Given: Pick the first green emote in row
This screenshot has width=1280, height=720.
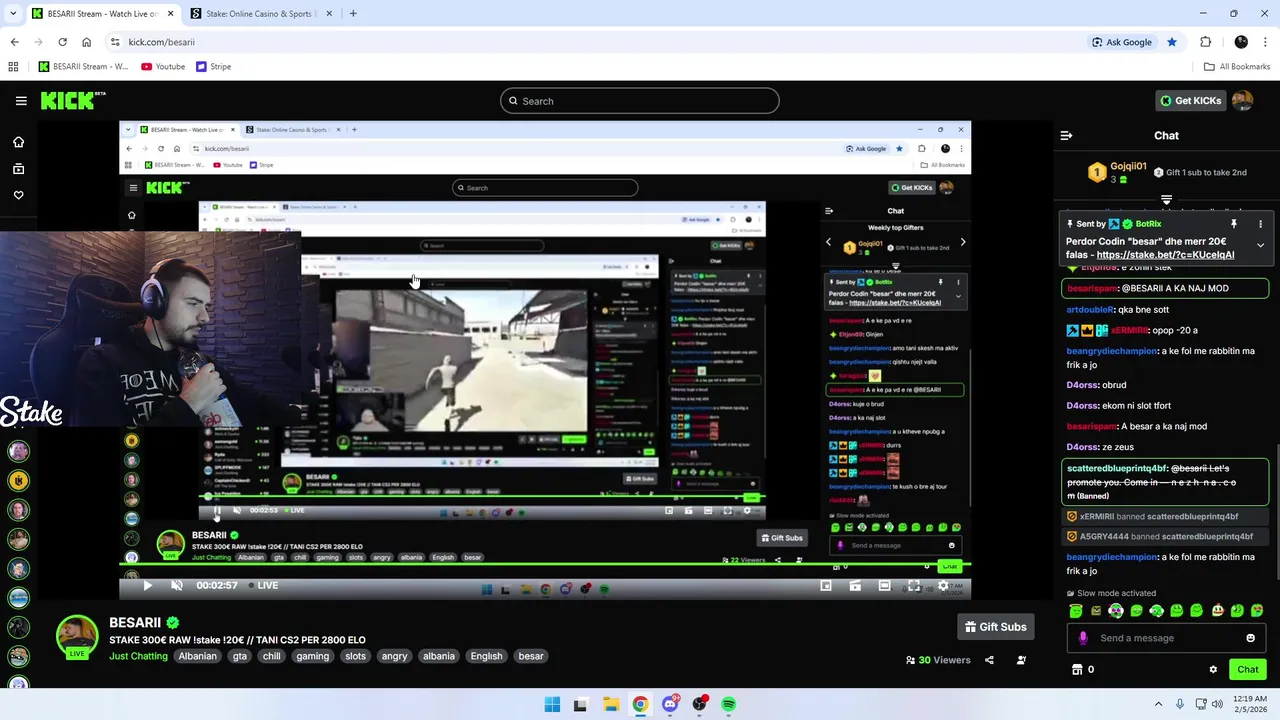Looking at the screenshot, I should 1076,611.
